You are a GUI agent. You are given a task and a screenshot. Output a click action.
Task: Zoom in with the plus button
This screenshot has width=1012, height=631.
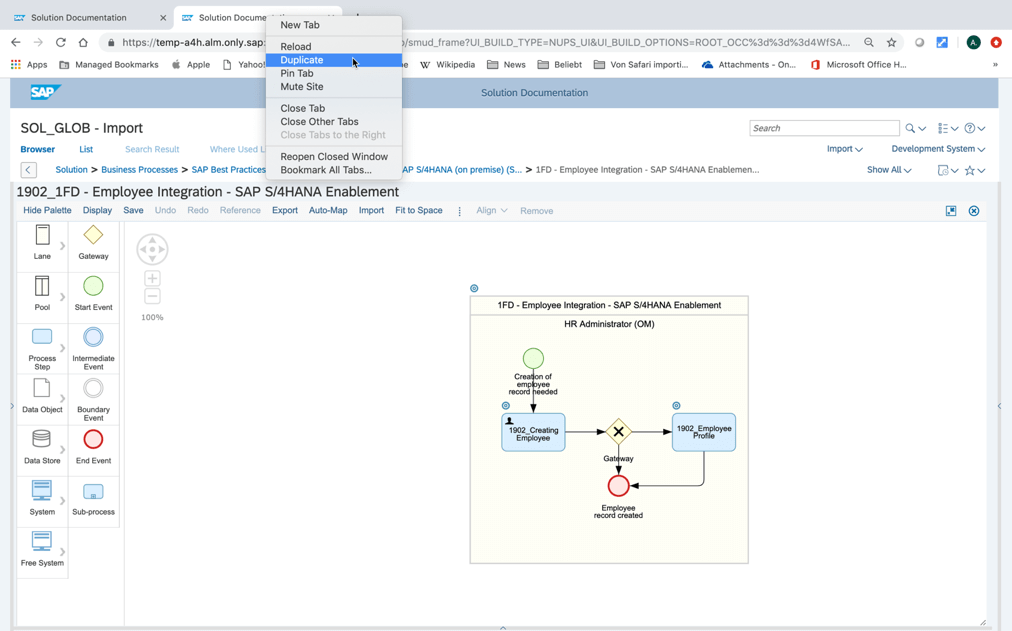click(152, 278)
